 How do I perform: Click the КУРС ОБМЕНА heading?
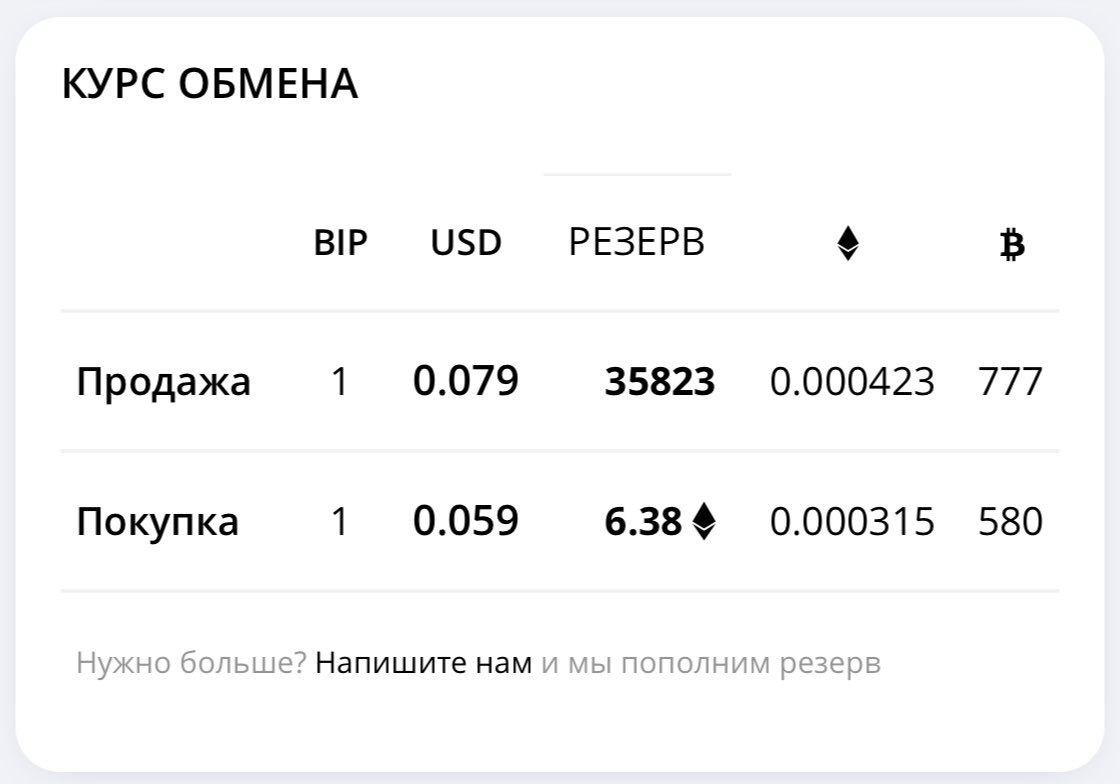click(x=210, y=84)
